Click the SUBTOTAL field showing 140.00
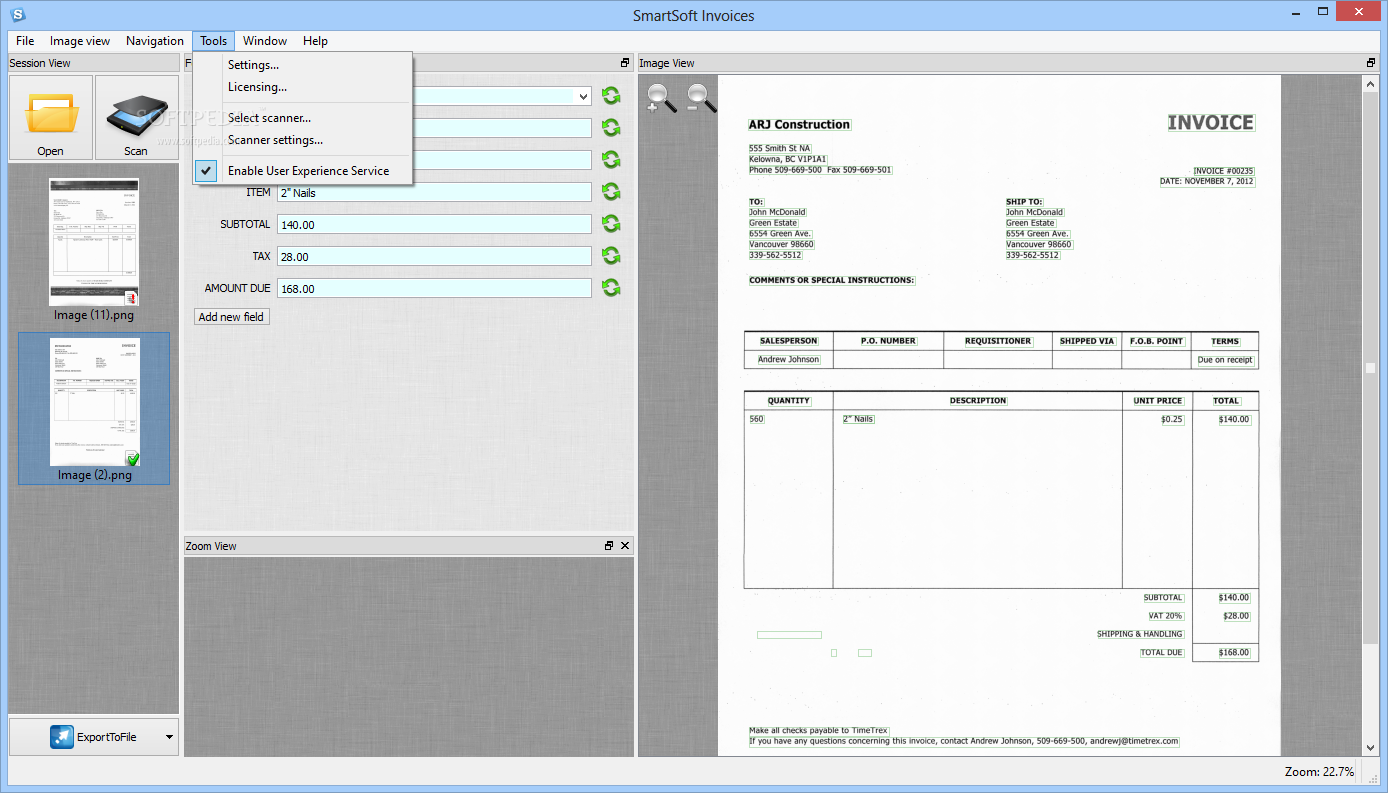1388x793 pixels. tap(434, 224)
